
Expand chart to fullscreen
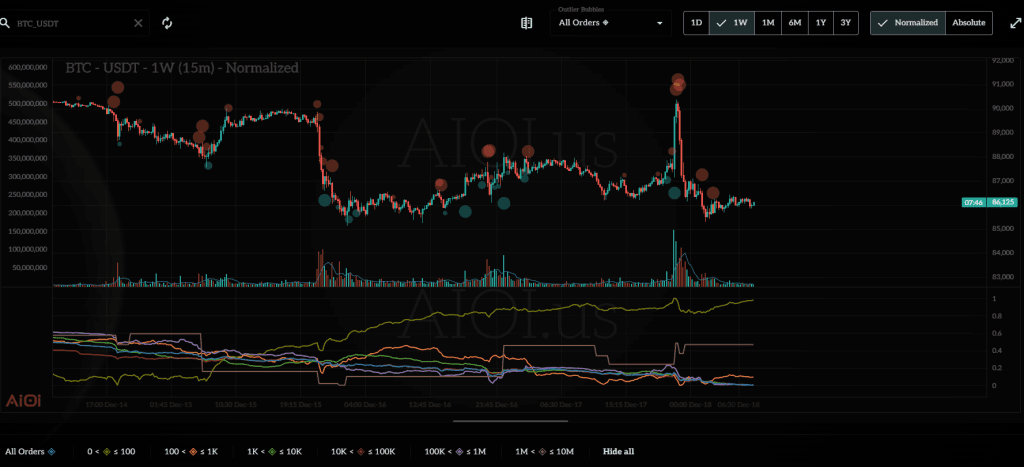(x=1014, y=22)
